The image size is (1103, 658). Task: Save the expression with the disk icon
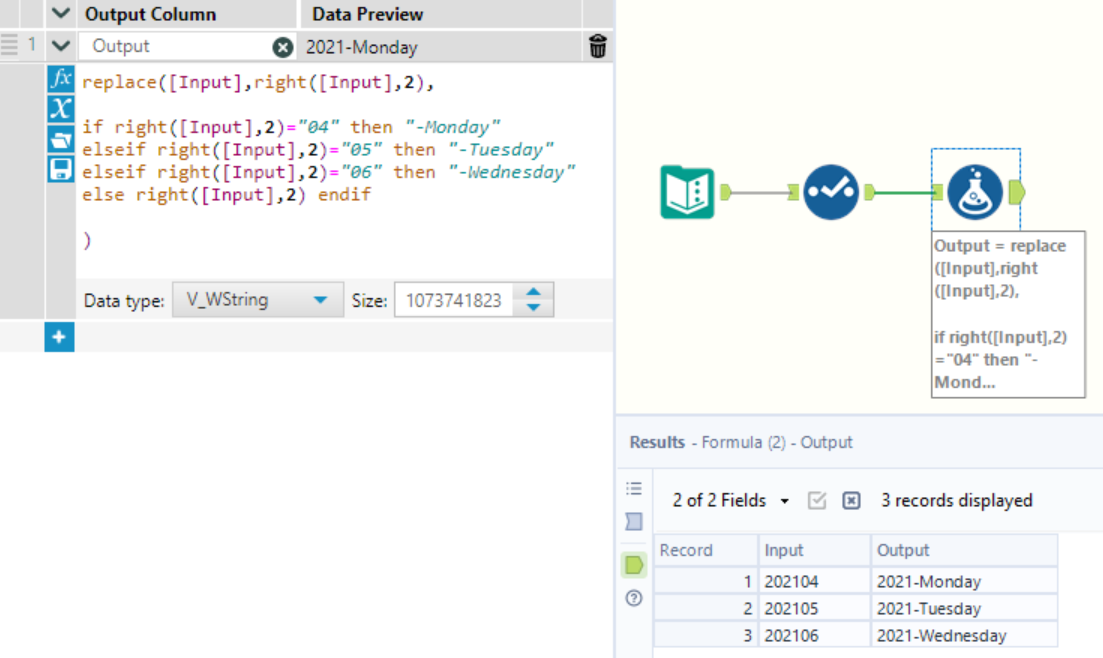61,168
